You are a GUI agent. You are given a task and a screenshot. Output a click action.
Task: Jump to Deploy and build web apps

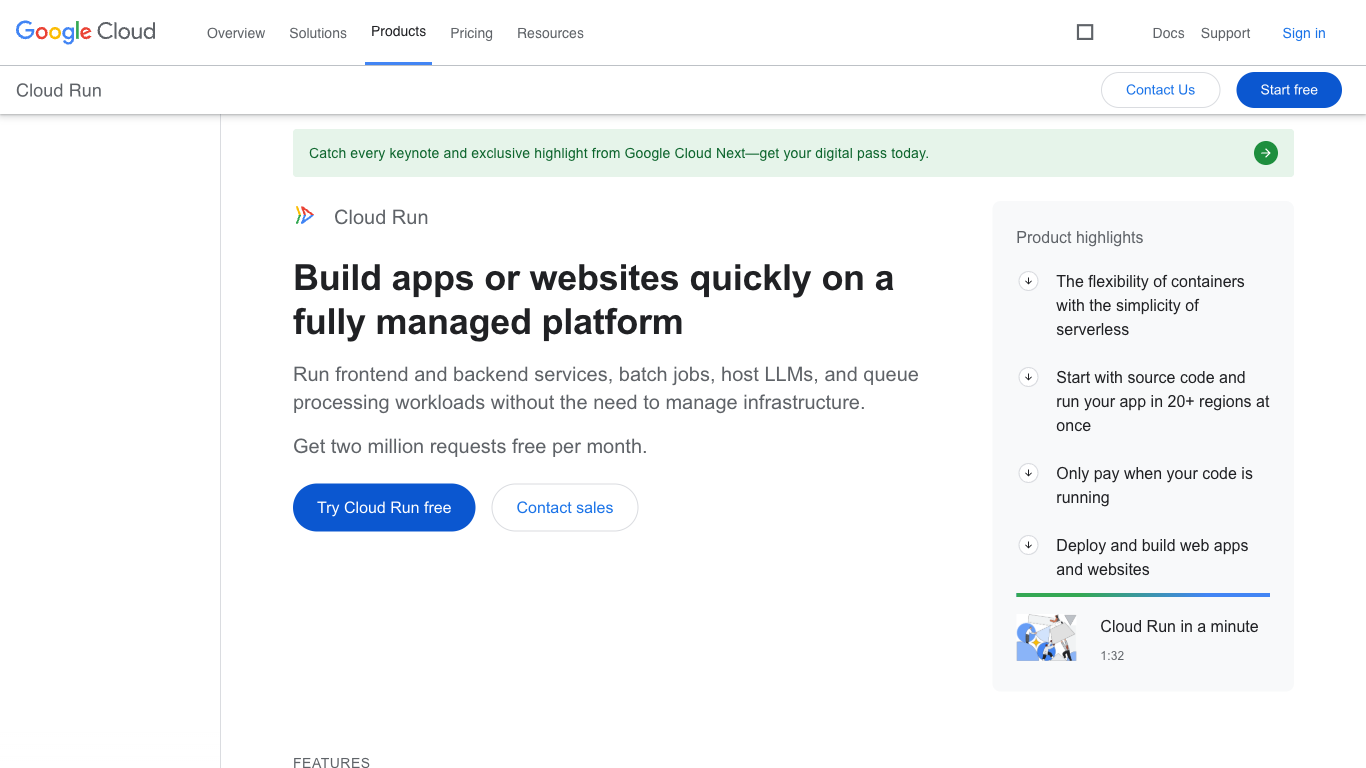pyautogui.click(x=1152, y=557)
